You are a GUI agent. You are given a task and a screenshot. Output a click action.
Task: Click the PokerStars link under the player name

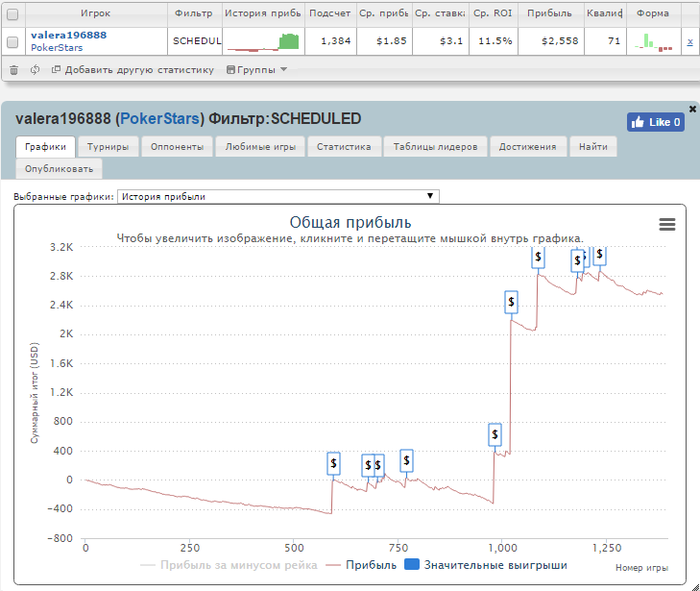(57, 48)
